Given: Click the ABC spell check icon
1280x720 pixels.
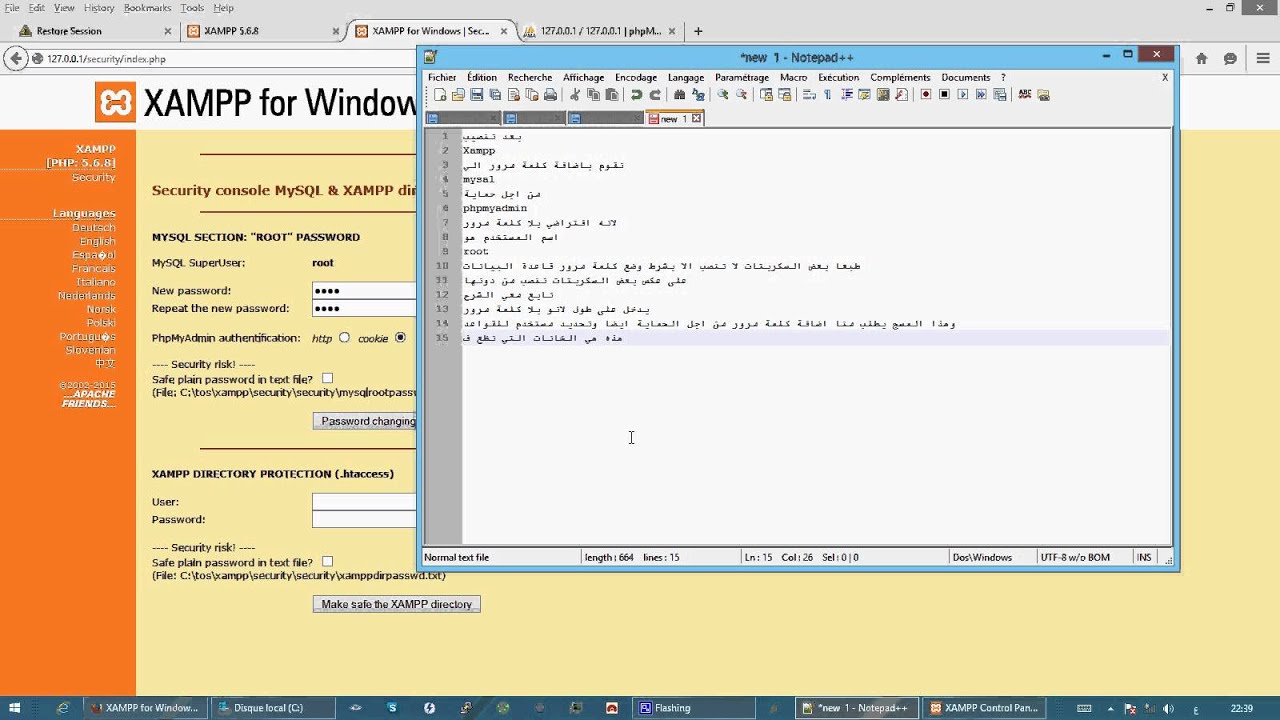Looking at the screenshot, I should click(1025, 95).
